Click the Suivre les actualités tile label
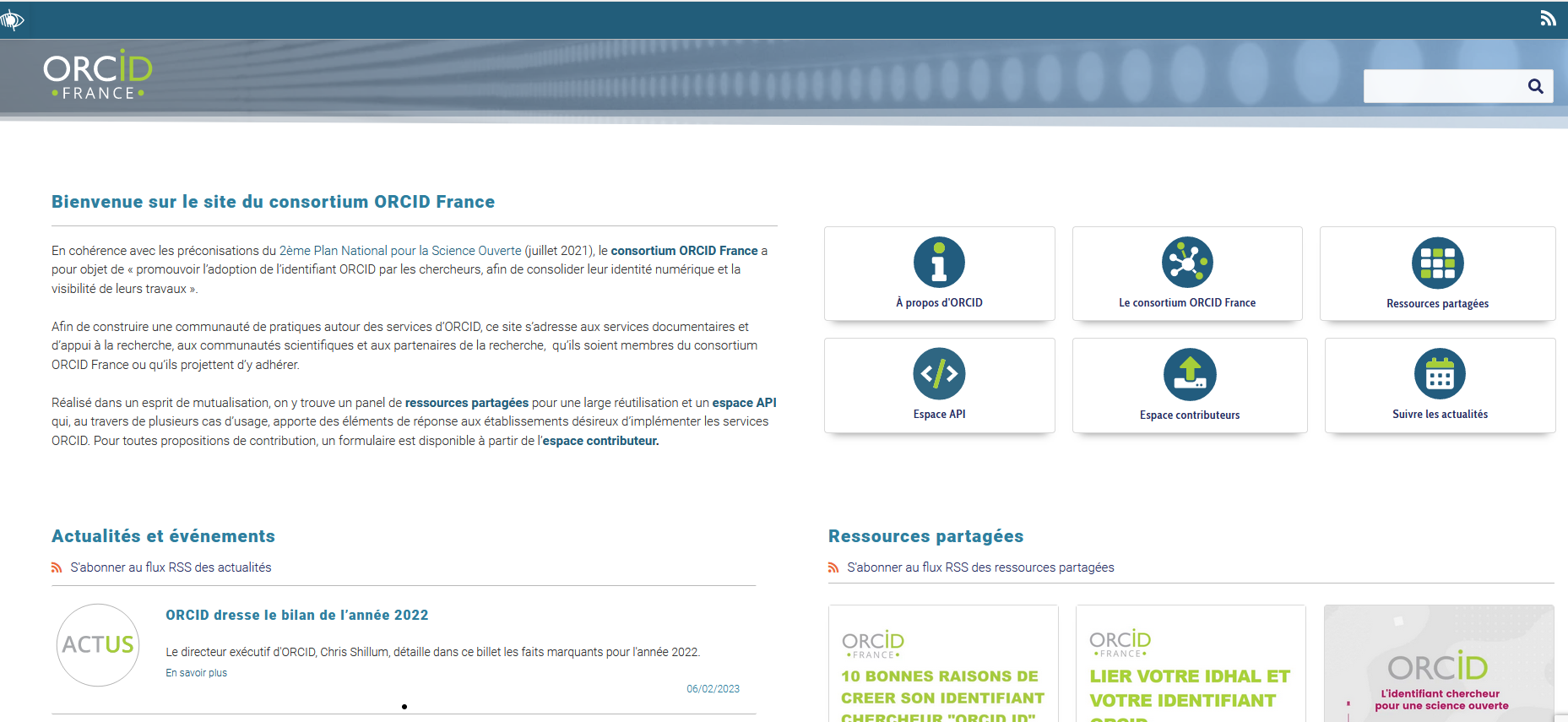 pyautogui.click(x=1440, y=414)
